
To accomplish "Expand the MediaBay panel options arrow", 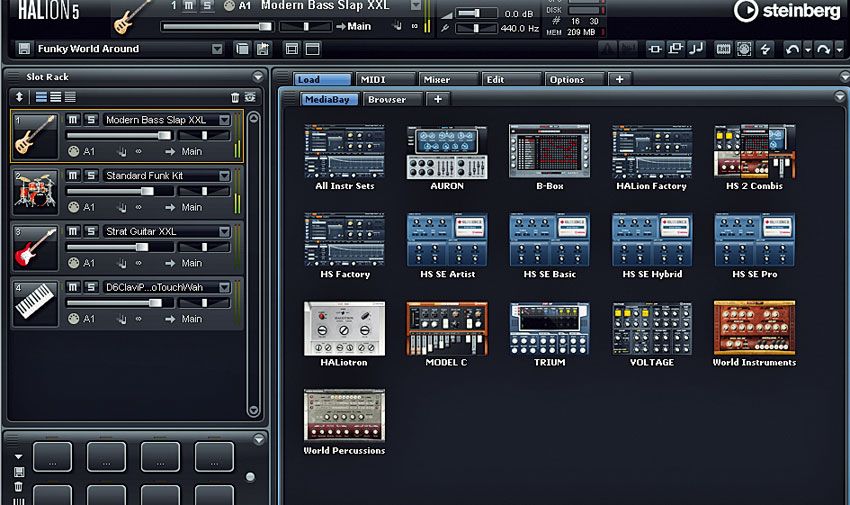I will [840, 96].
